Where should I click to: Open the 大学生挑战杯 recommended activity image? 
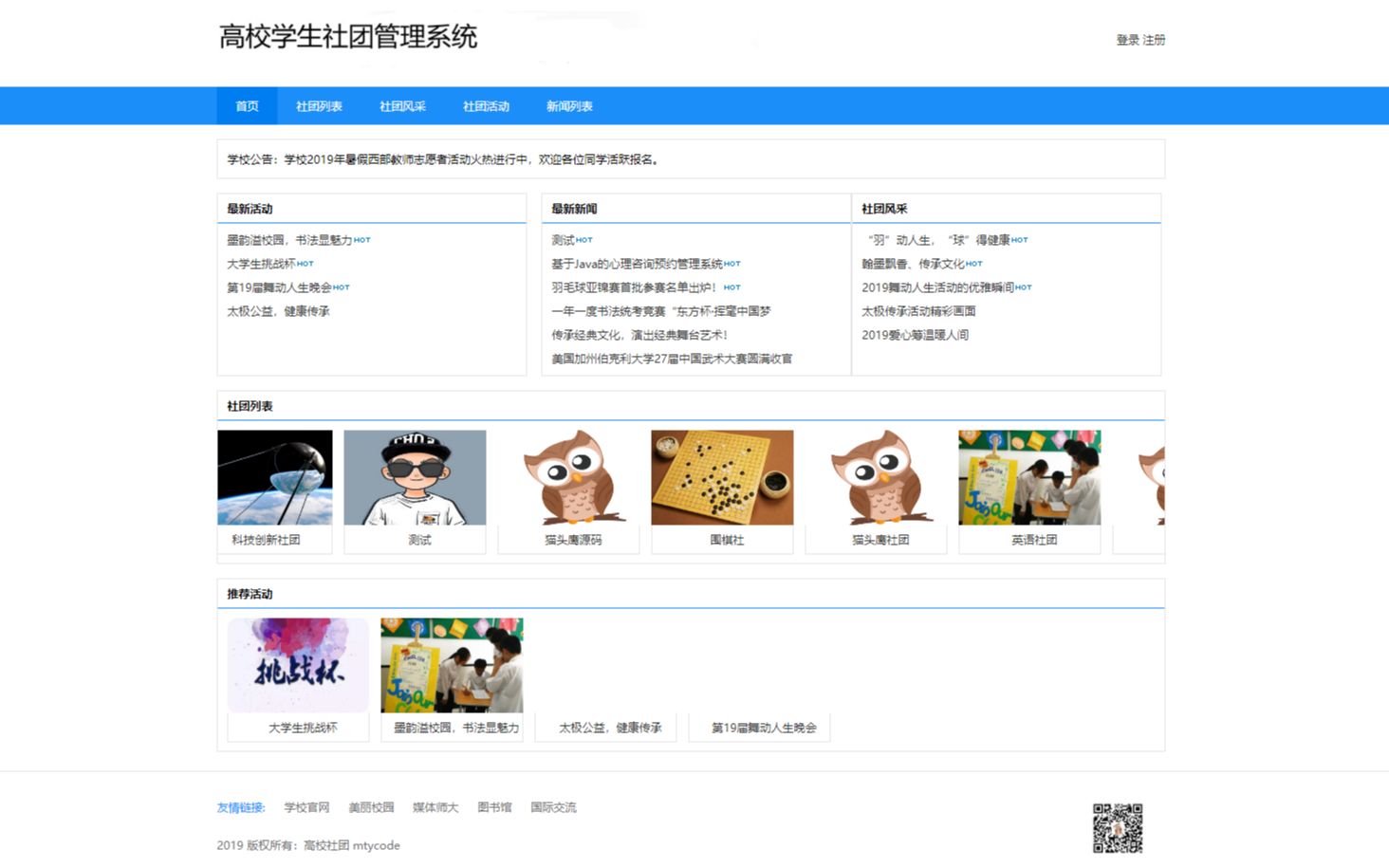click(297, 664)
